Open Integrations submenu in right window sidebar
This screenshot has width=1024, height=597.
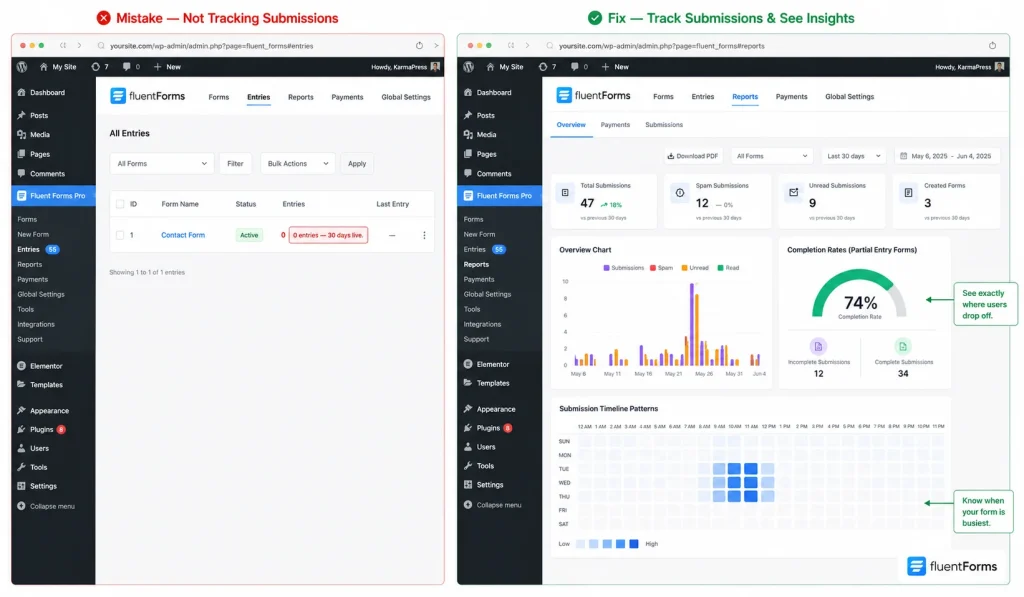click(482, 324)
